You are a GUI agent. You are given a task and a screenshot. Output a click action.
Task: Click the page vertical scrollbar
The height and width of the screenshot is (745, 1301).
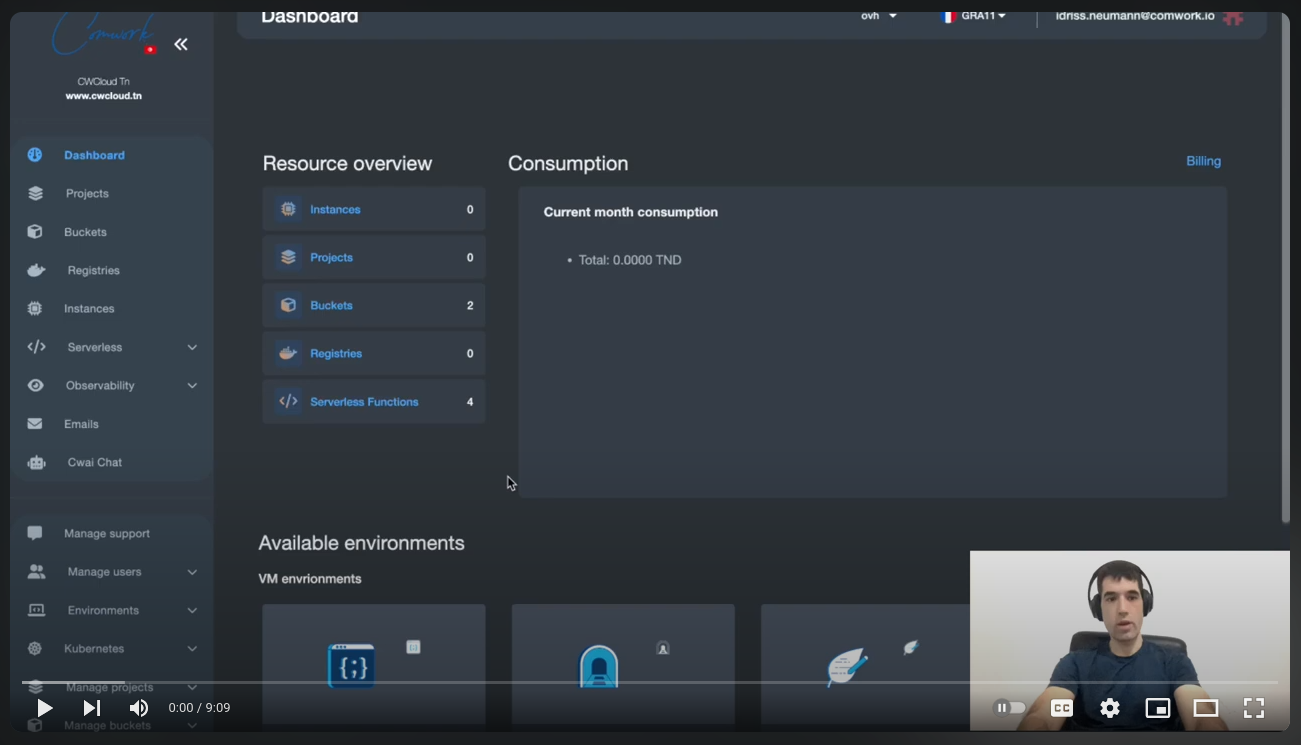[1285, 267]
